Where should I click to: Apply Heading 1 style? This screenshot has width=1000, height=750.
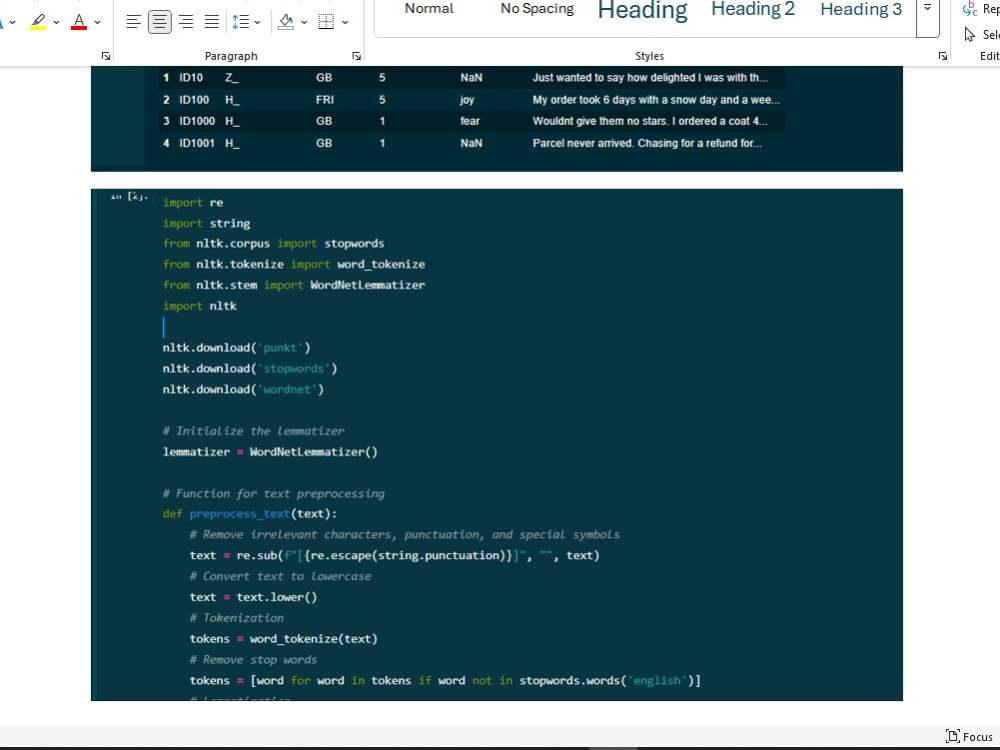[642, 10]
